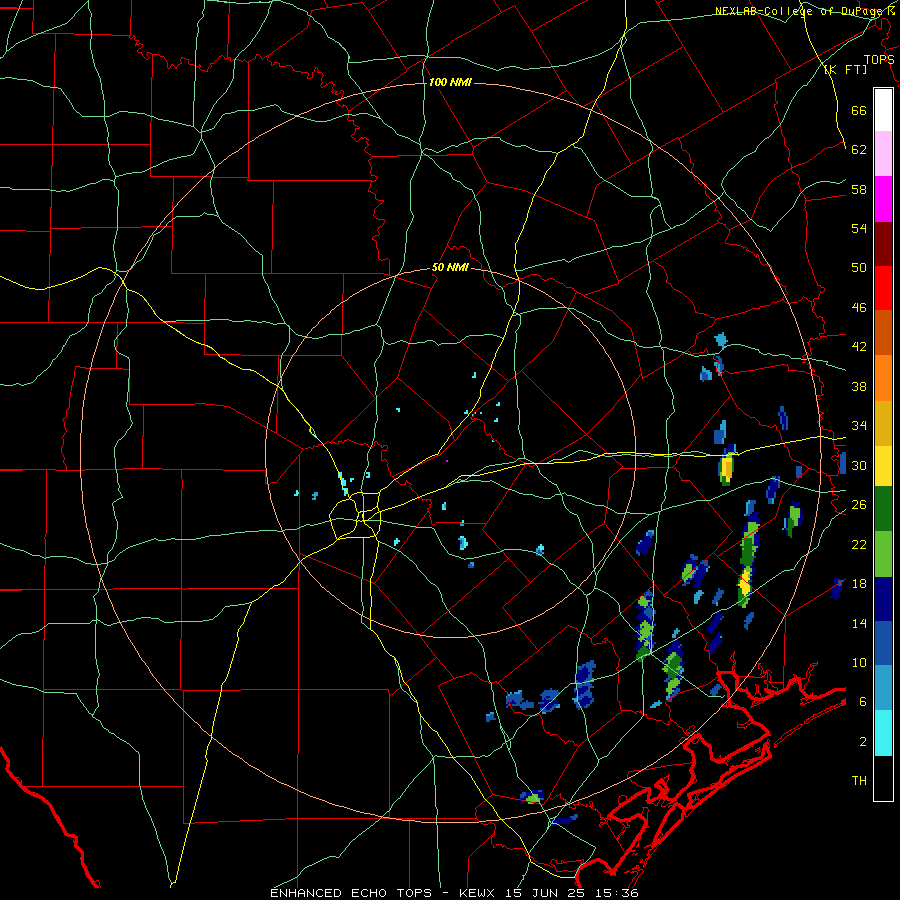Pick the magenta legend color swatch

883,199
